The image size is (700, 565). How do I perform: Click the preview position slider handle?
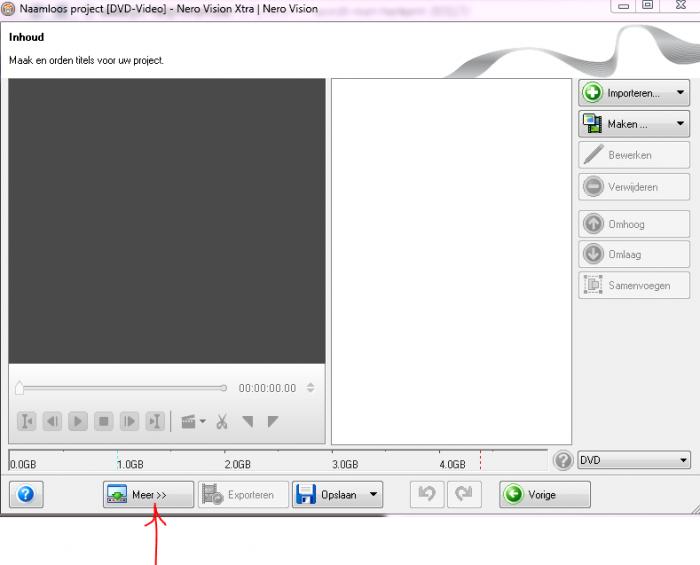tap(19, 388)
